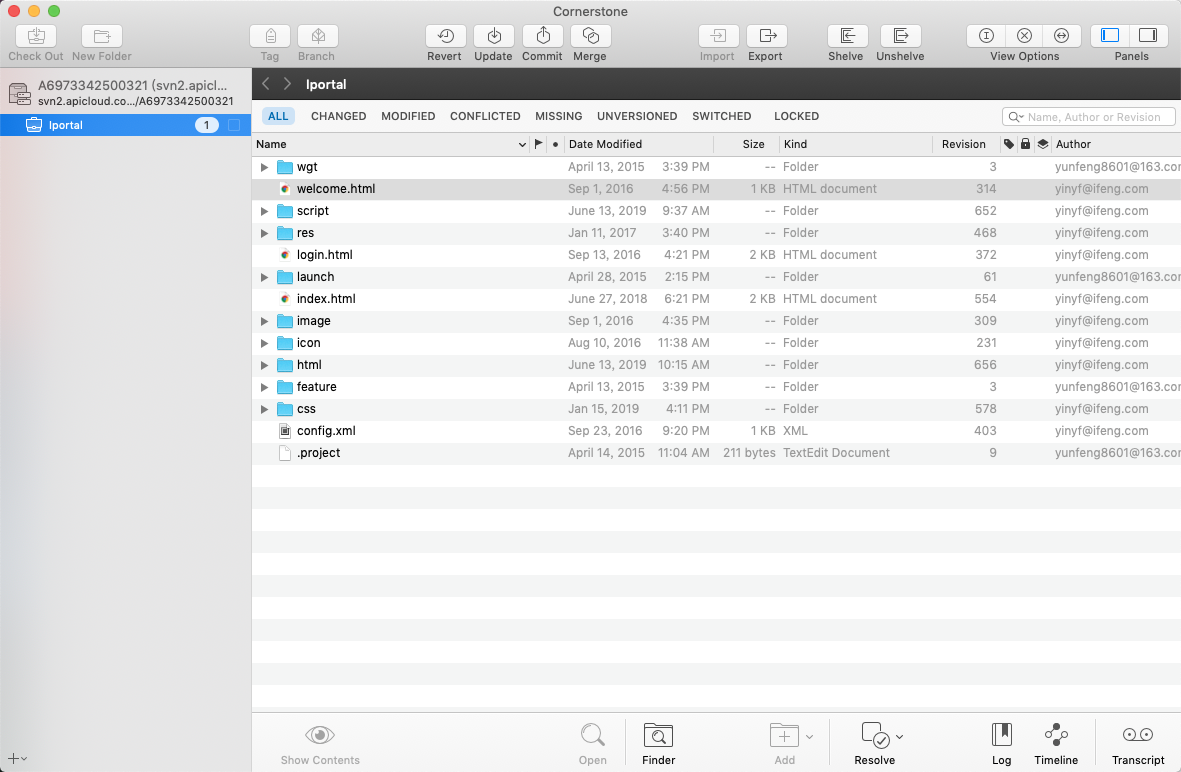The height and width of the screenshot is (772, 1181).
Task: Reveal the selection in Finder
Action: [x=658, y=735]
